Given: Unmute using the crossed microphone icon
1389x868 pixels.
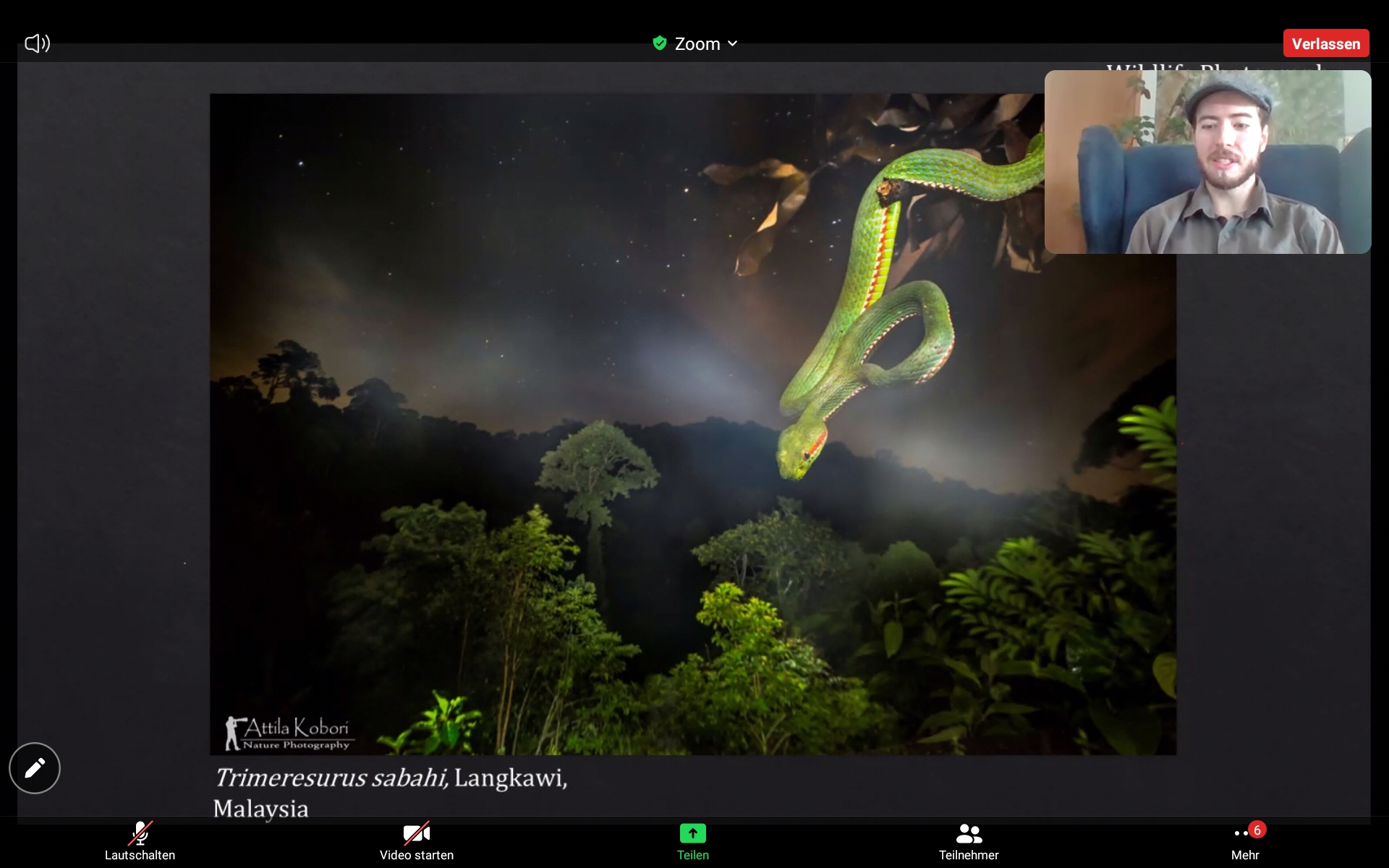Looking at the screenshot, I should (x=140, y=833).
